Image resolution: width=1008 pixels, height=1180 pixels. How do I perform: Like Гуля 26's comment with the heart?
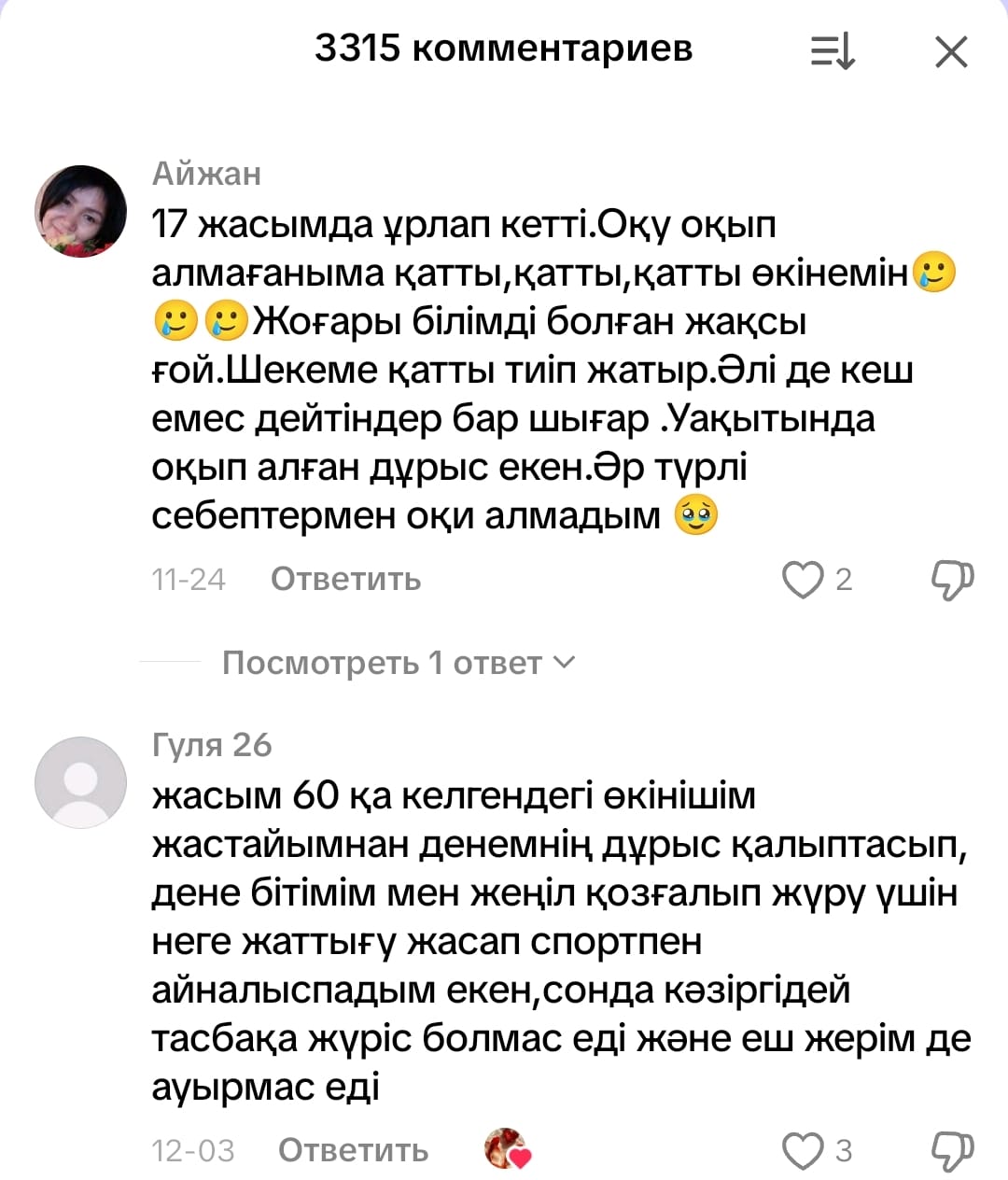coord(802,1151)
